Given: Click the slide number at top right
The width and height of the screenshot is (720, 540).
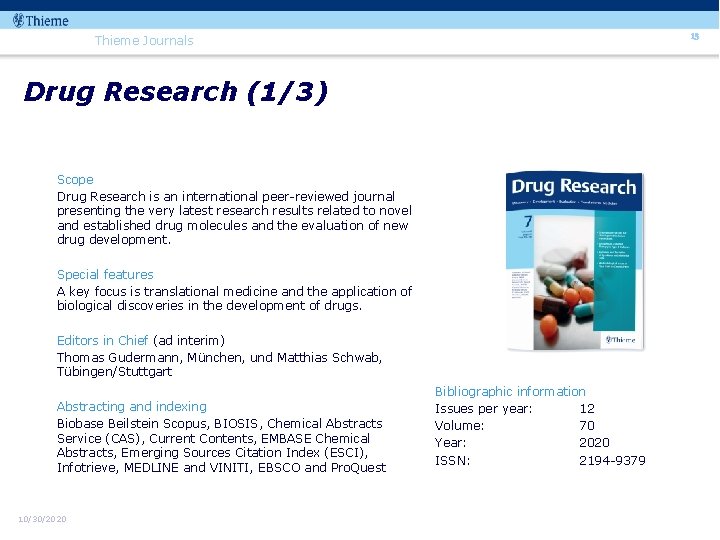Looking at the screenshot, I should (x=695, y=36).
